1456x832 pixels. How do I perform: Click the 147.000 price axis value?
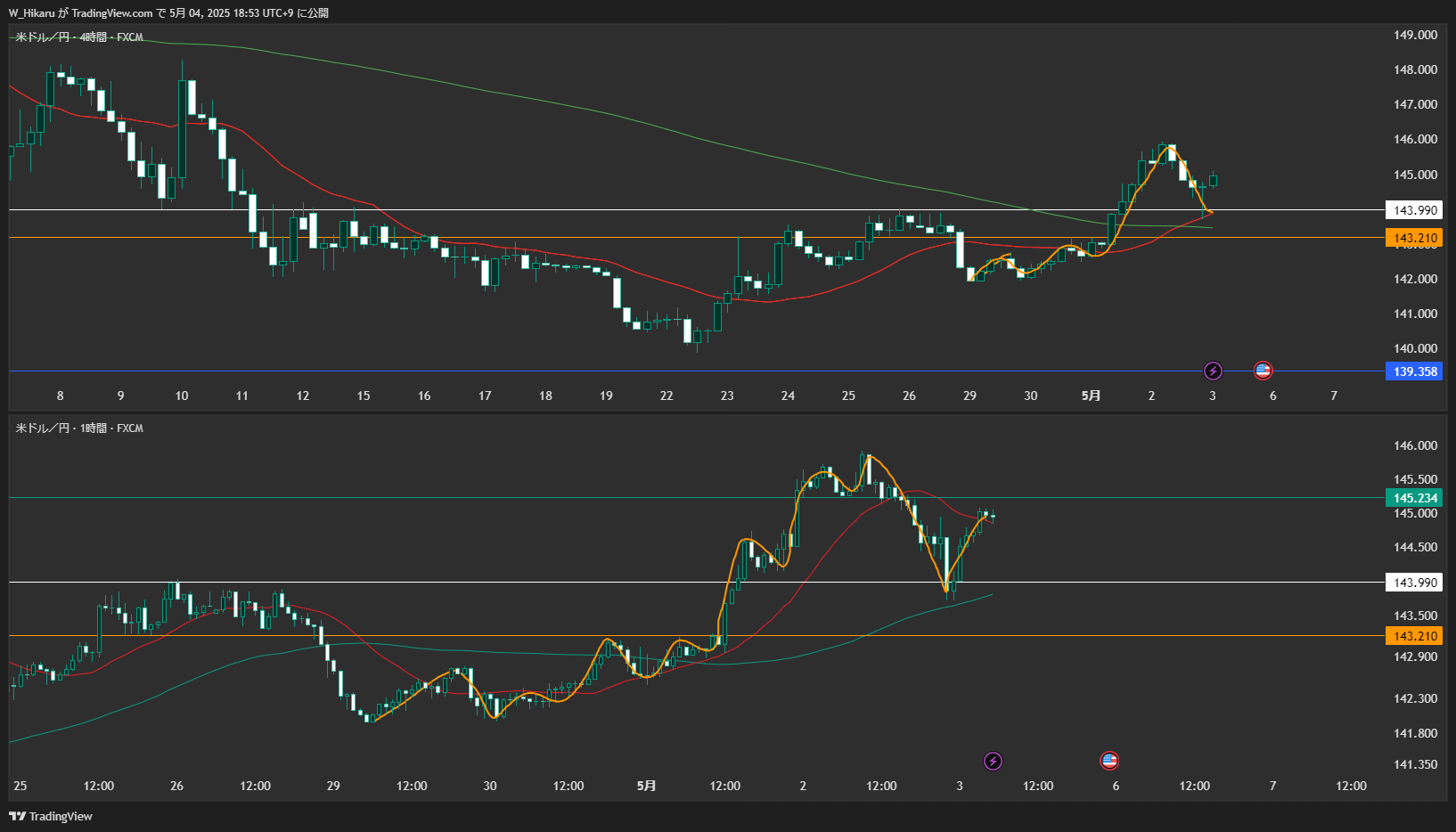(1415, 104)
